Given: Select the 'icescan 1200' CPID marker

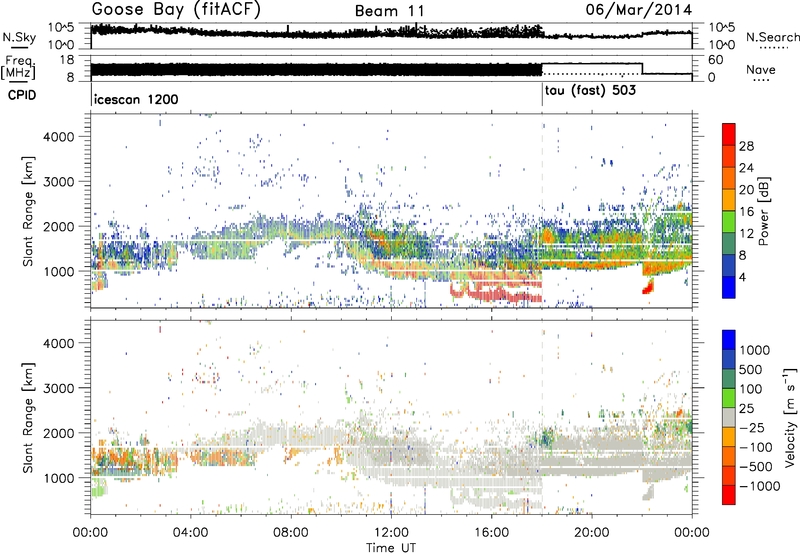Looking at the screenshot, I should coord(136,99).
